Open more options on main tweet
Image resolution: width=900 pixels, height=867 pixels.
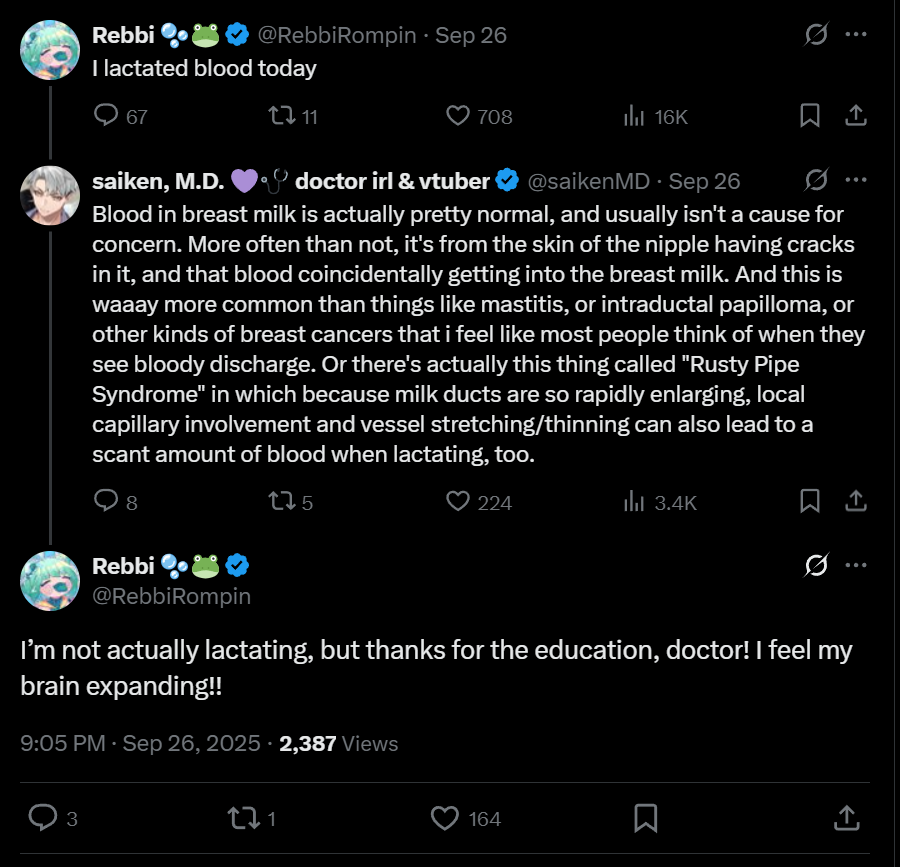856,565
